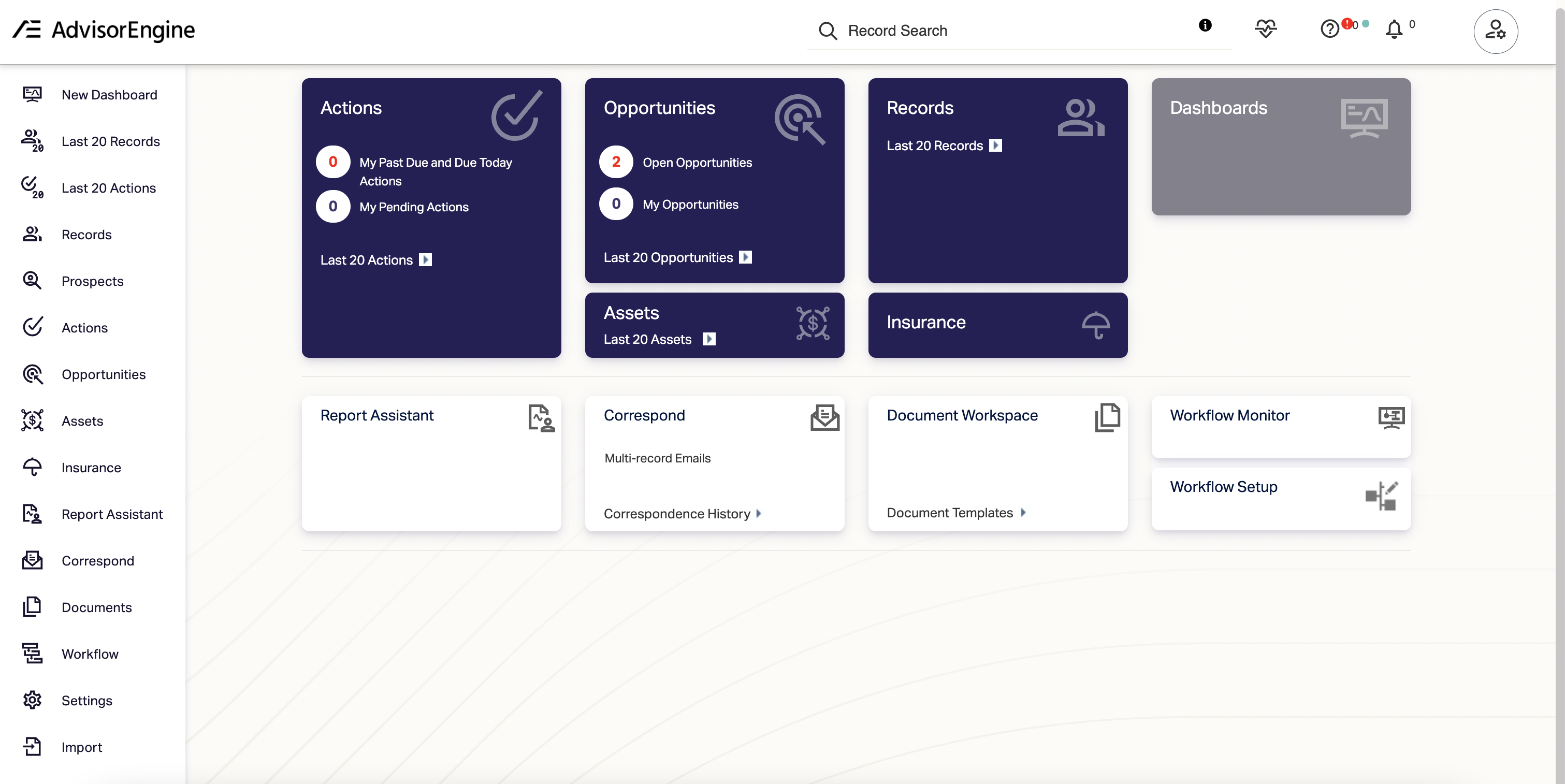The width and height of the screenshot is (1565, 784).
Task: Expand Correspondence History arrow
Action: (758, 514)
